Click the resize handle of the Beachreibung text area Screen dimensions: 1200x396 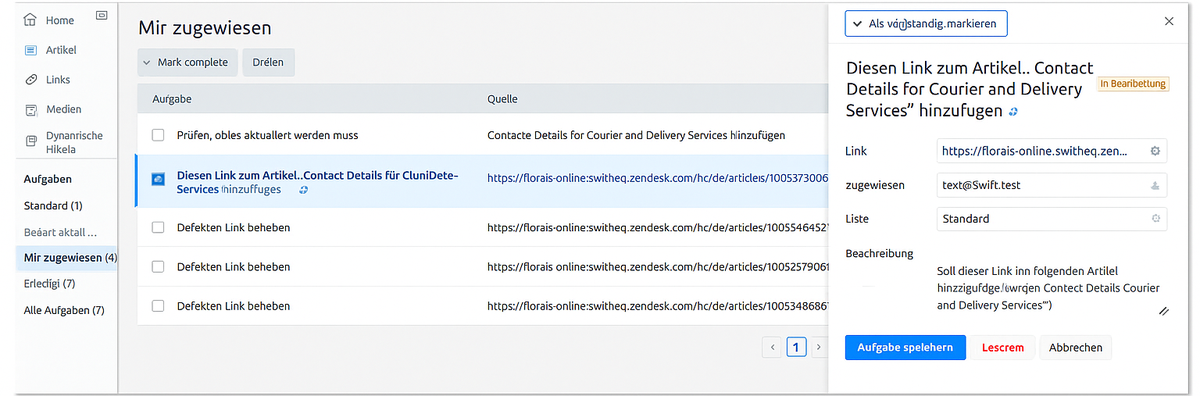click(1163, 312)
